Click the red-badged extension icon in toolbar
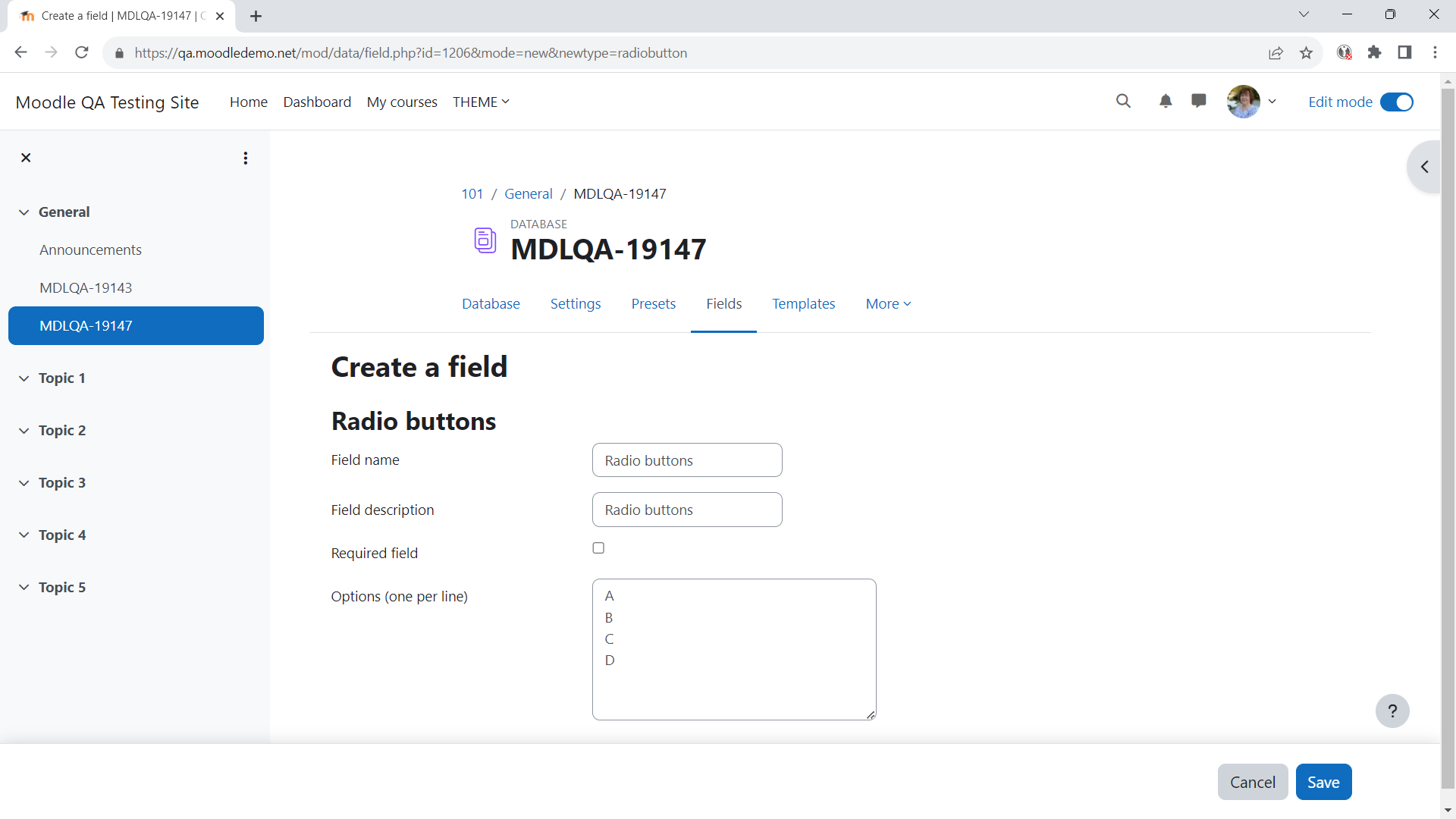 [x=1345, y=52]
